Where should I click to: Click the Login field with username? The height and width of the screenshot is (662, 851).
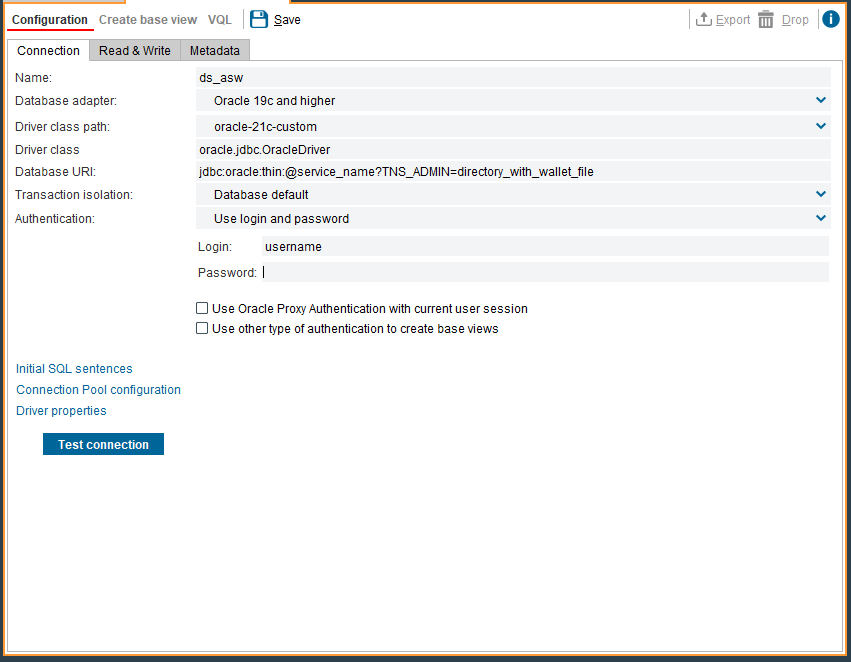pyautogui.click(x=545, y=246)
